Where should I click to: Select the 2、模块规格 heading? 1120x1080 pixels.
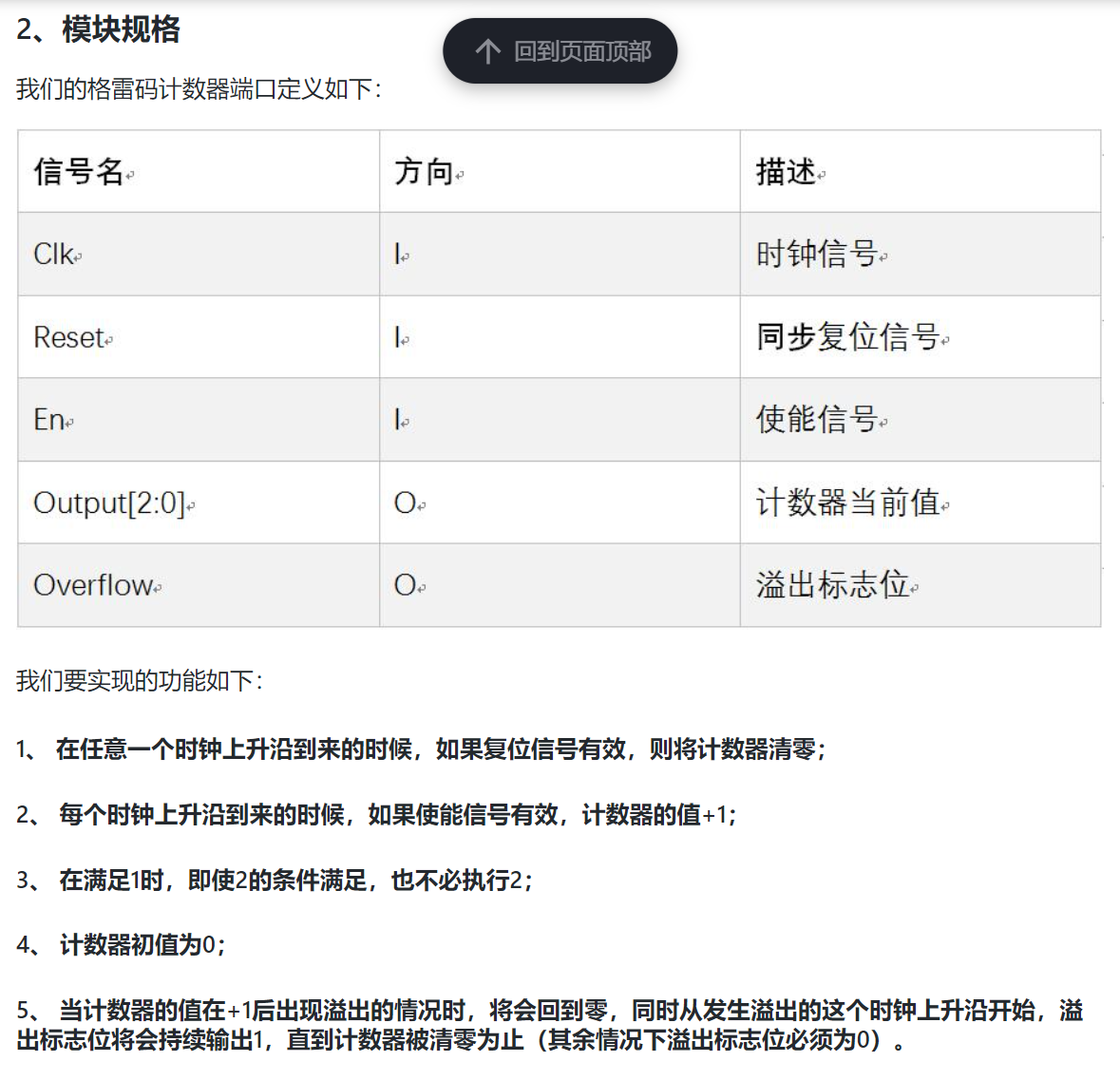98,30
